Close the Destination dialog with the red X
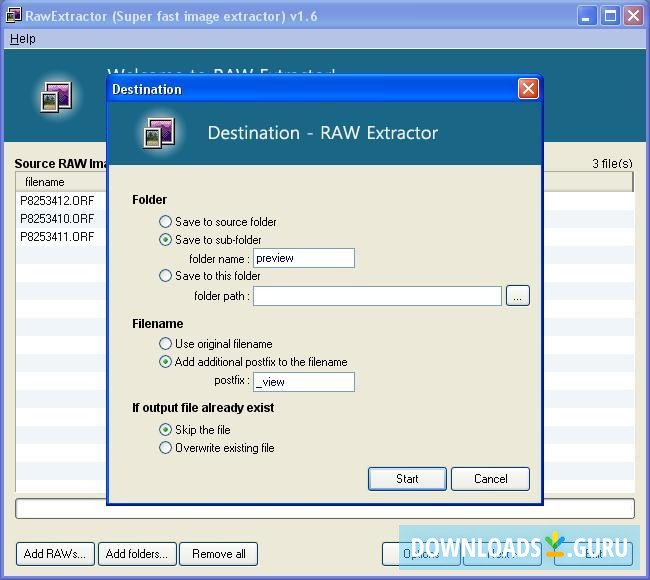This screenshot has width=650, height=580. pyautogui.click(x=528, y=89)
